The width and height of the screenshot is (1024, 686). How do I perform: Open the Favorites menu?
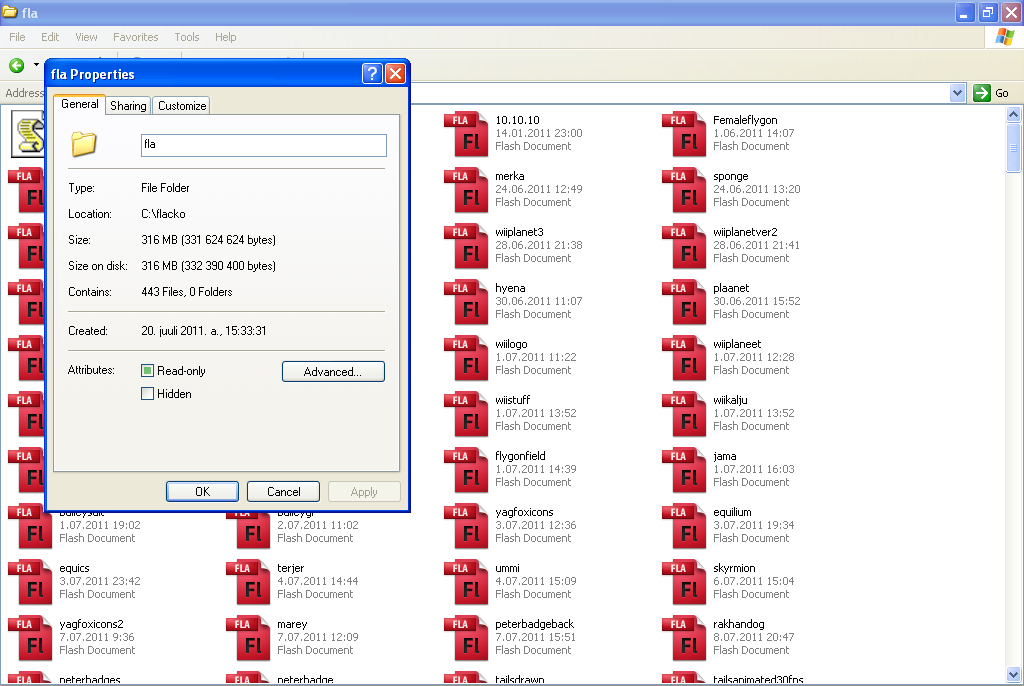click(x=136, y=37)
